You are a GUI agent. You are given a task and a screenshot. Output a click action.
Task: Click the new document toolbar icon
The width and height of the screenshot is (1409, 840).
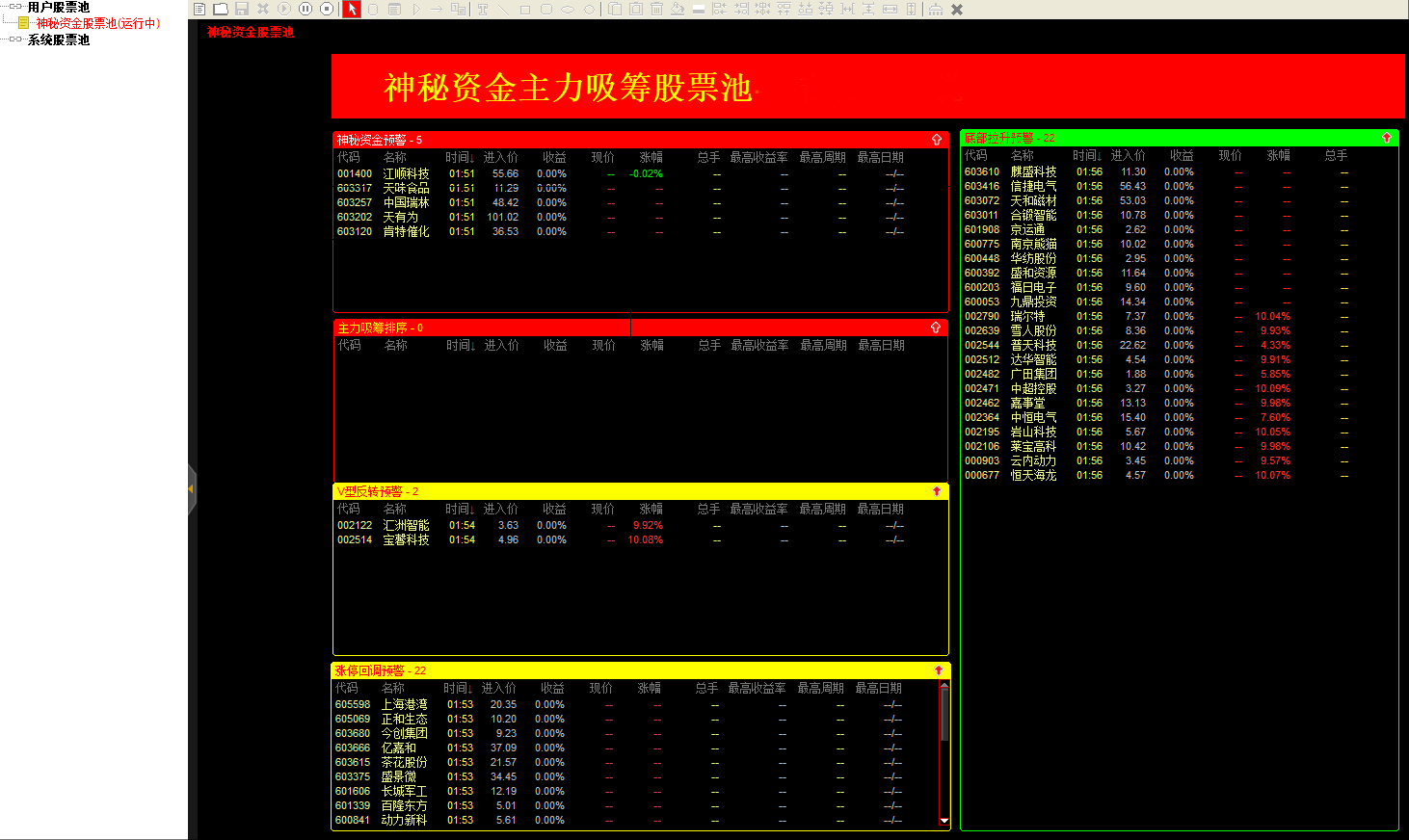(199, 9)
